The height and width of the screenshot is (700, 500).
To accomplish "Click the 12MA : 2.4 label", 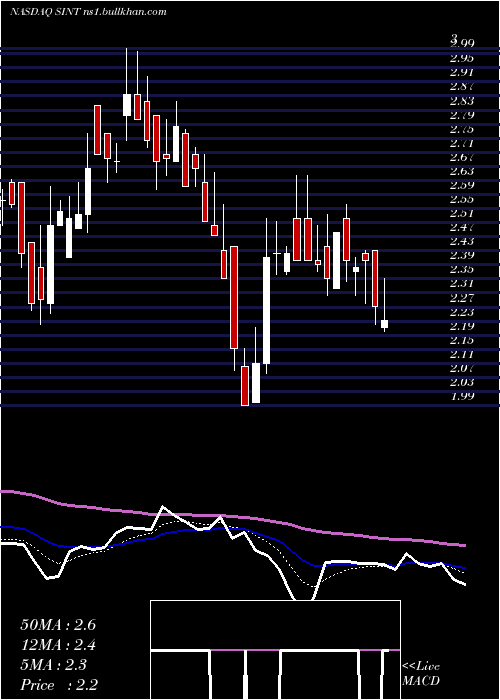I will point(58,645).
